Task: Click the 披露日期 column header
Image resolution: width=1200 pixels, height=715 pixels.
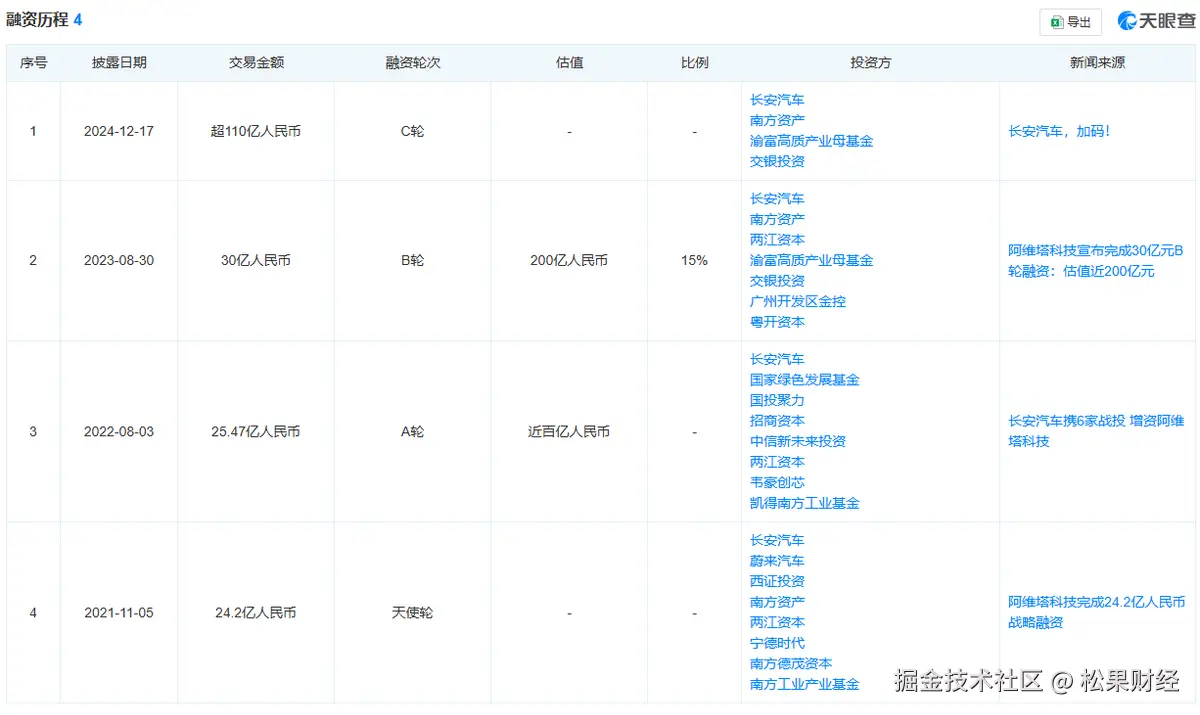Action: pos(119,62)
